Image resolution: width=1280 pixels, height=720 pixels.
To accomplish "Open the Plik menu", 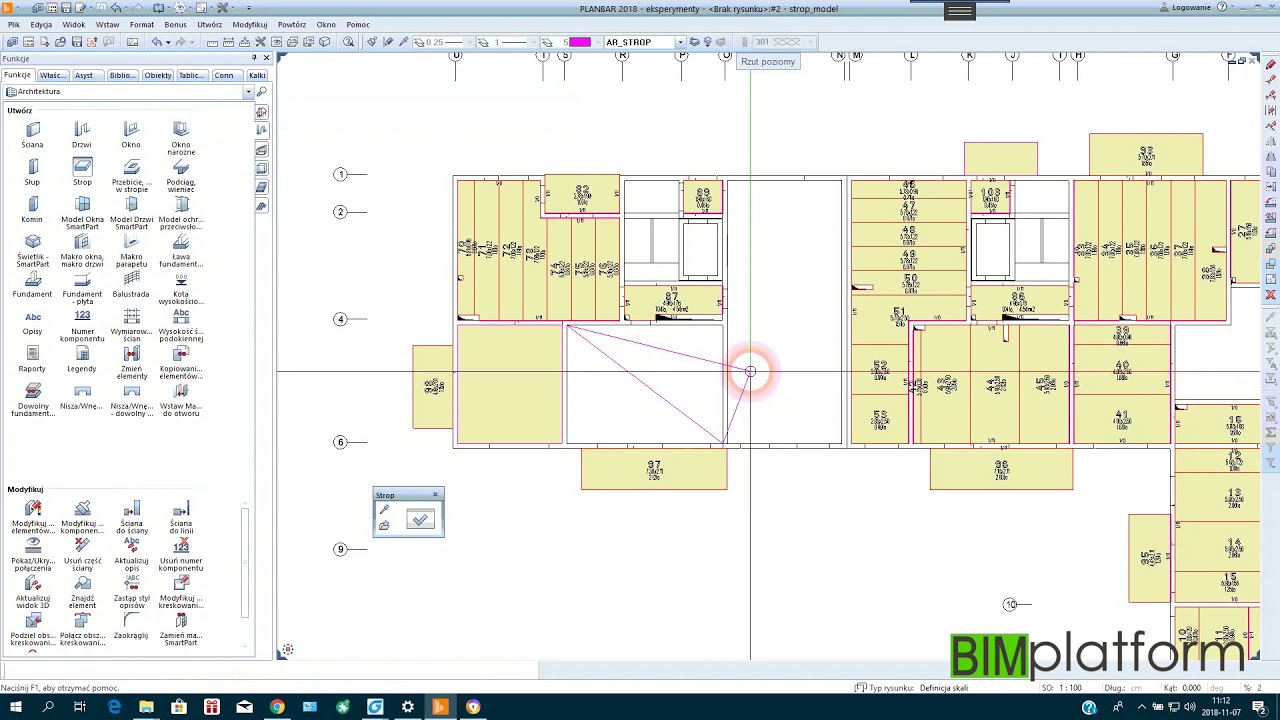I will (x=14, y=25).
